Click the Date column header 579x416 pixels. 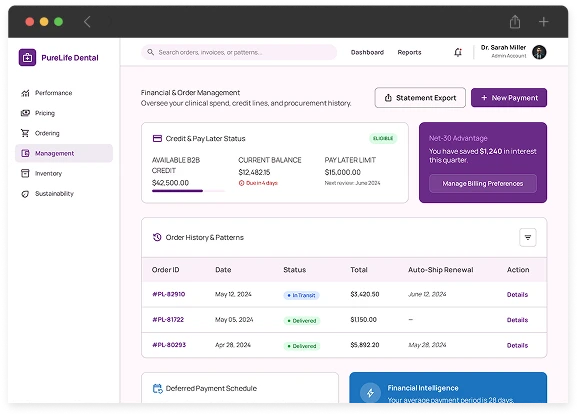point(223,270)
